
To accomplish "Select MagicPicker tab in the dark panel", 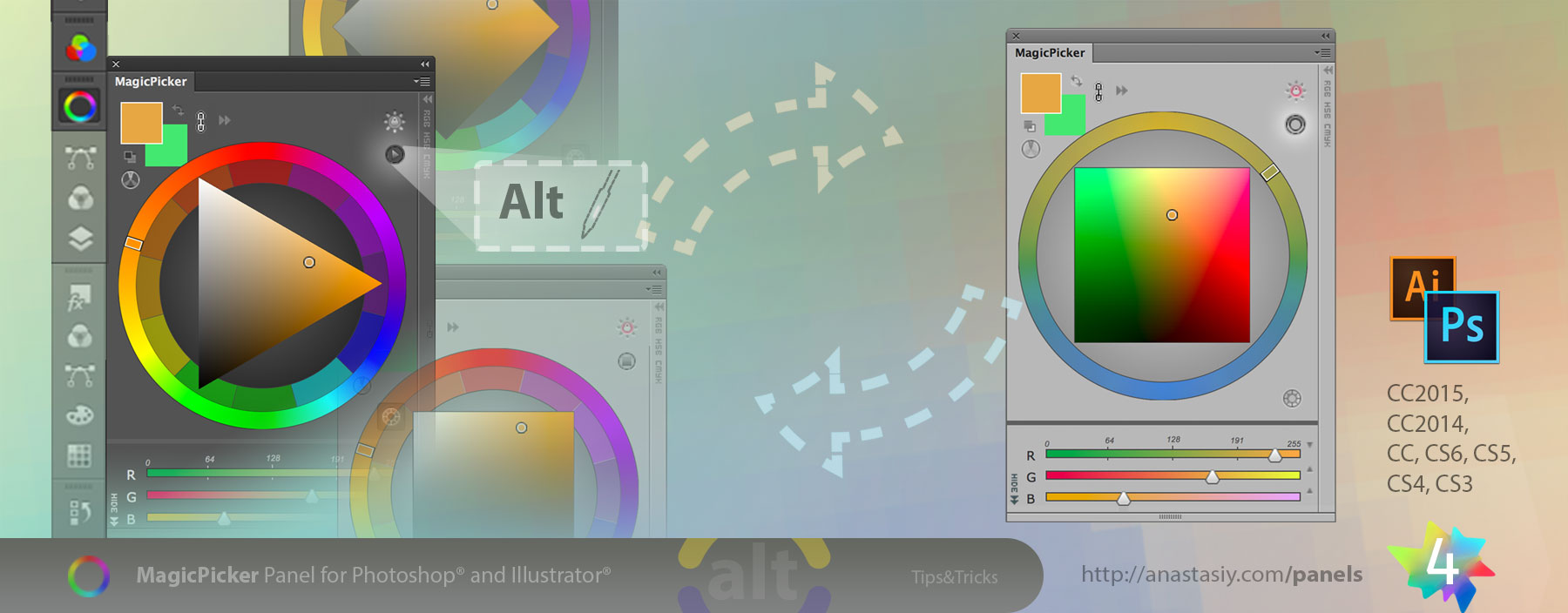I will (151, 82).
